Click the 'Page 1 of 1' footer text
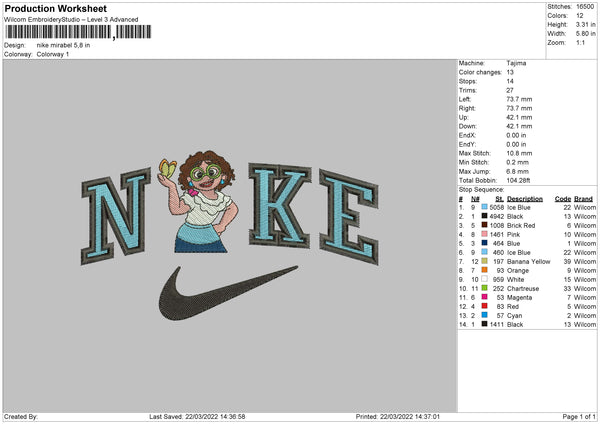 (579, 416)
